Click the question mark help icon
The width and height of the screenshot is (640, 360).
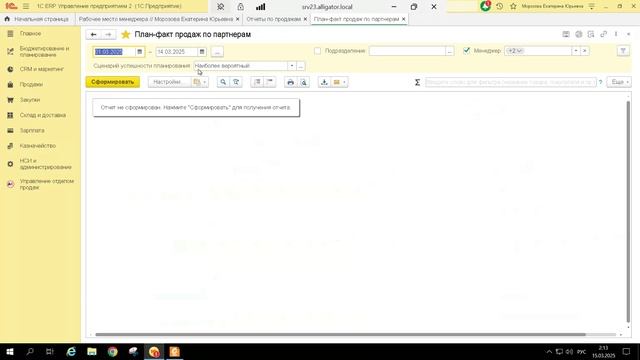[x=600, y=82]
